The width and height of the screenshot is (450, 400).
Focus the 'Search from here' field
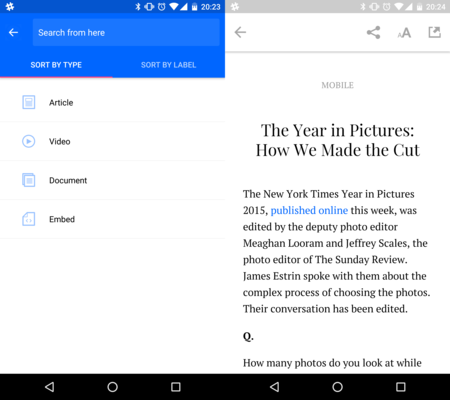tap(126, 32)
